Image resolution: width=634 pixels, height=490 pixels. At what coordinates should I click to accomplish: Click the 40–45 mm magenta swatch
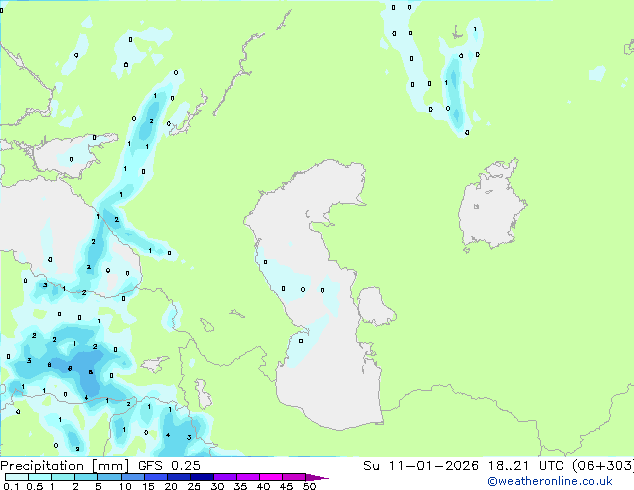click(271, 477)
